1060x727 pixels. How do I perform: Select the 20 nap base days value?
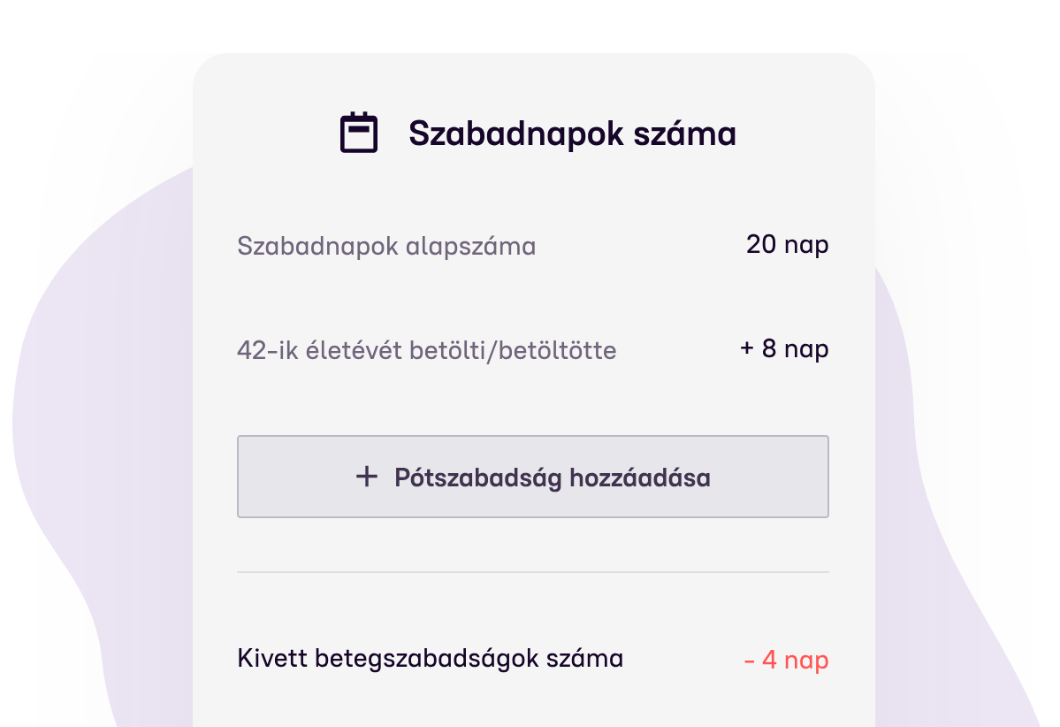click(x=787, y=244)
